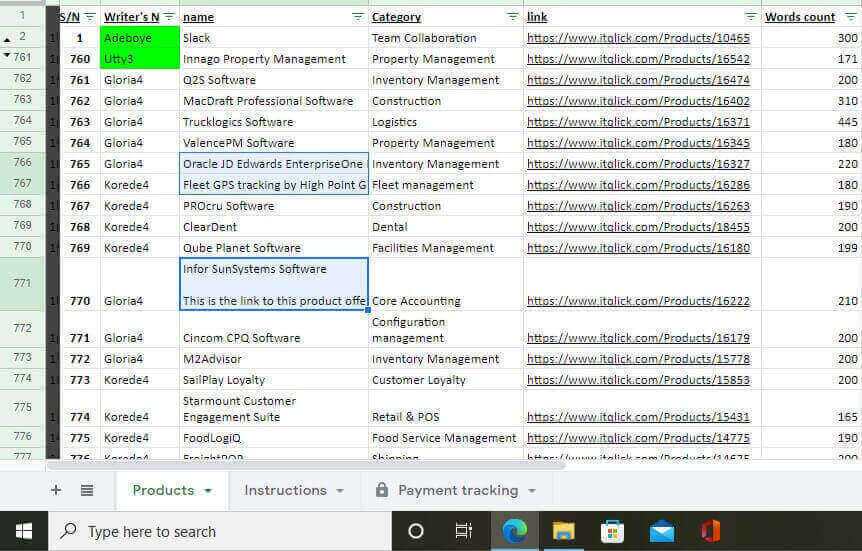Select the green Utty3 cell
Screen dimensions: 862x551
(140, 58)
